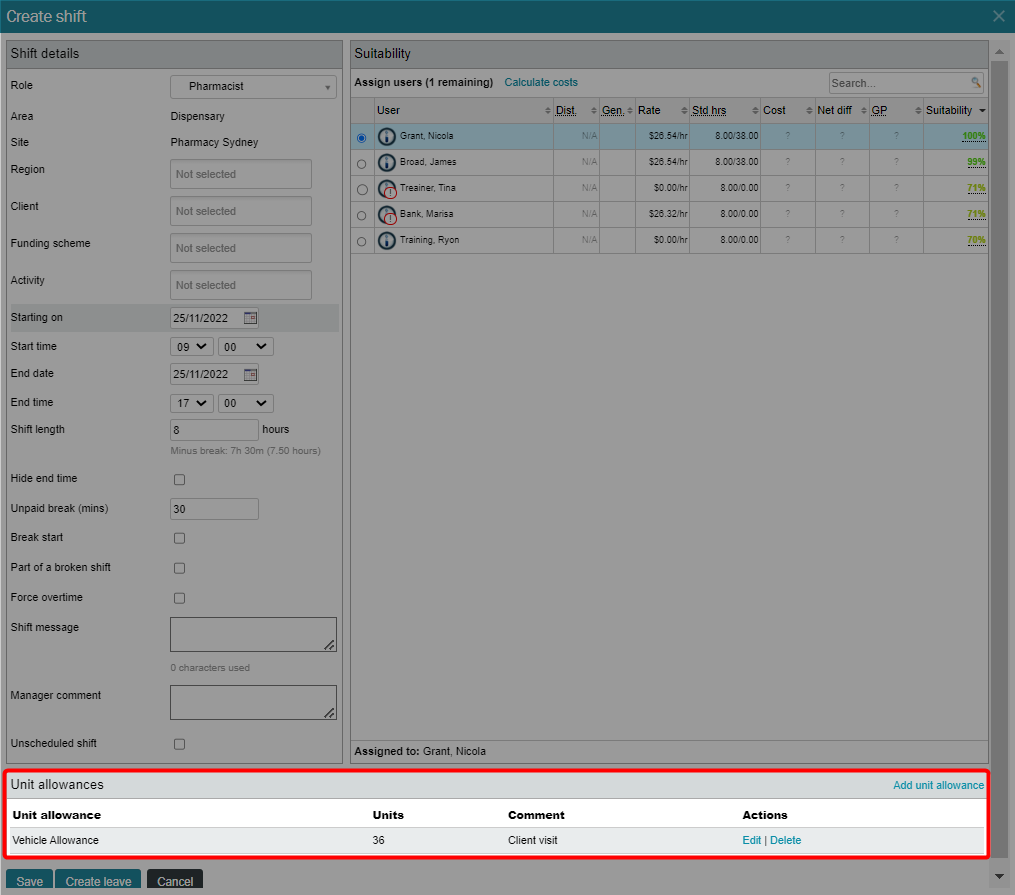Click the warning info icon for Bank, Marisa
This screenshot has width=1015, height=895.
click(x=387, y=215)
